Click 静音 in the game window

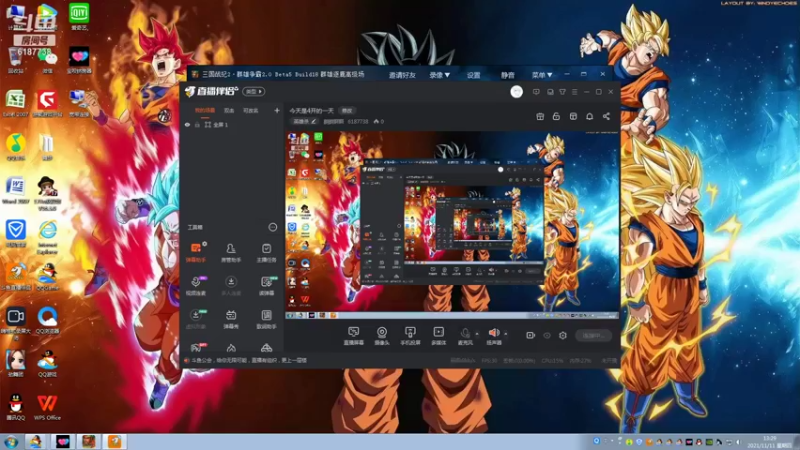[507, 75]
